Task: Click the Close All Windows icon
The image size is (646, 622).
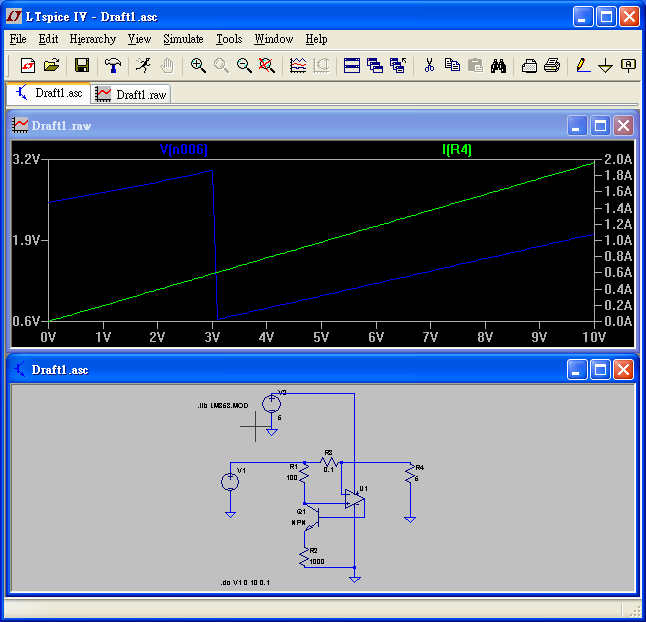Action: click(398, 65)
